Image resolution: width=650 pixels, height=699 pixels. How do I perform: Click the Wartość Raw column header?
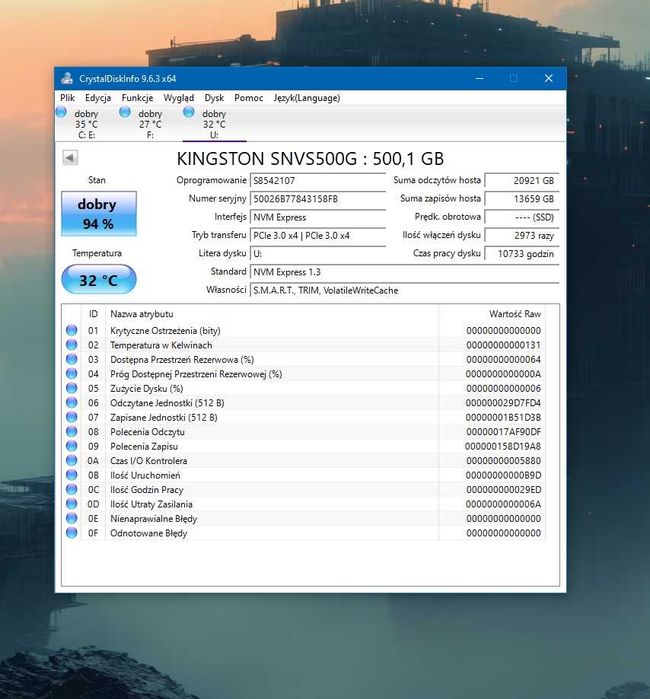pos(492,314)
